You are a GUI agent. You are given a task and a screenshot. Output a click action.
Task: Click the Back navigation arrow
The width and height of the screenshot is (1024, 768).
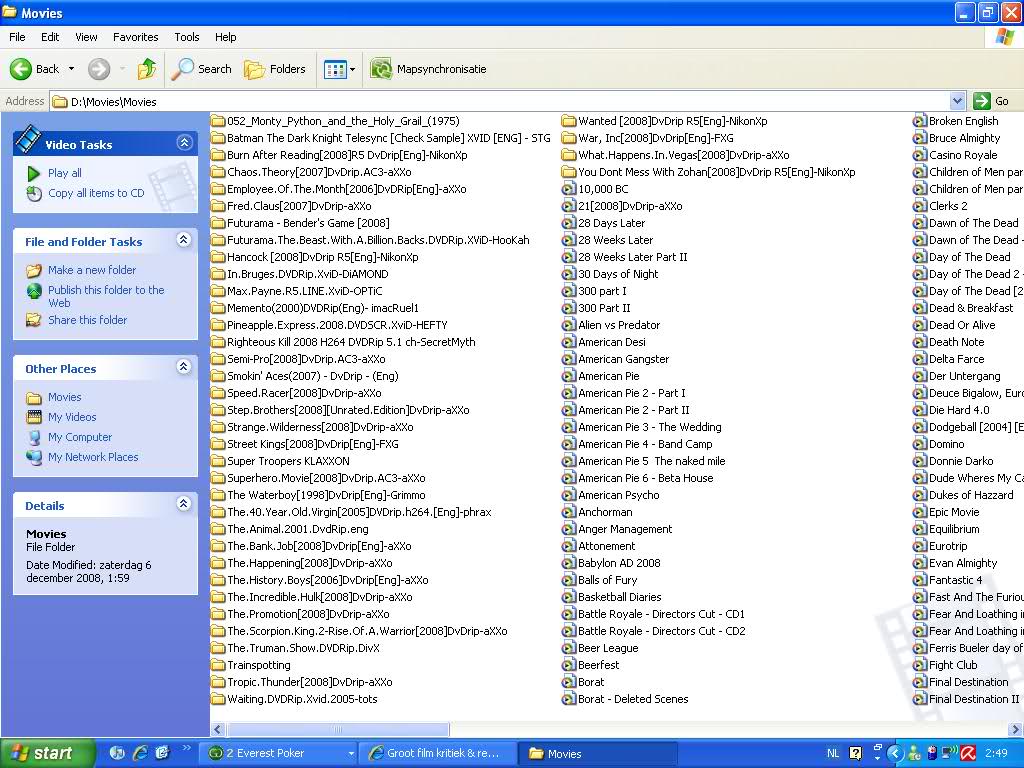tap(35, 69)
